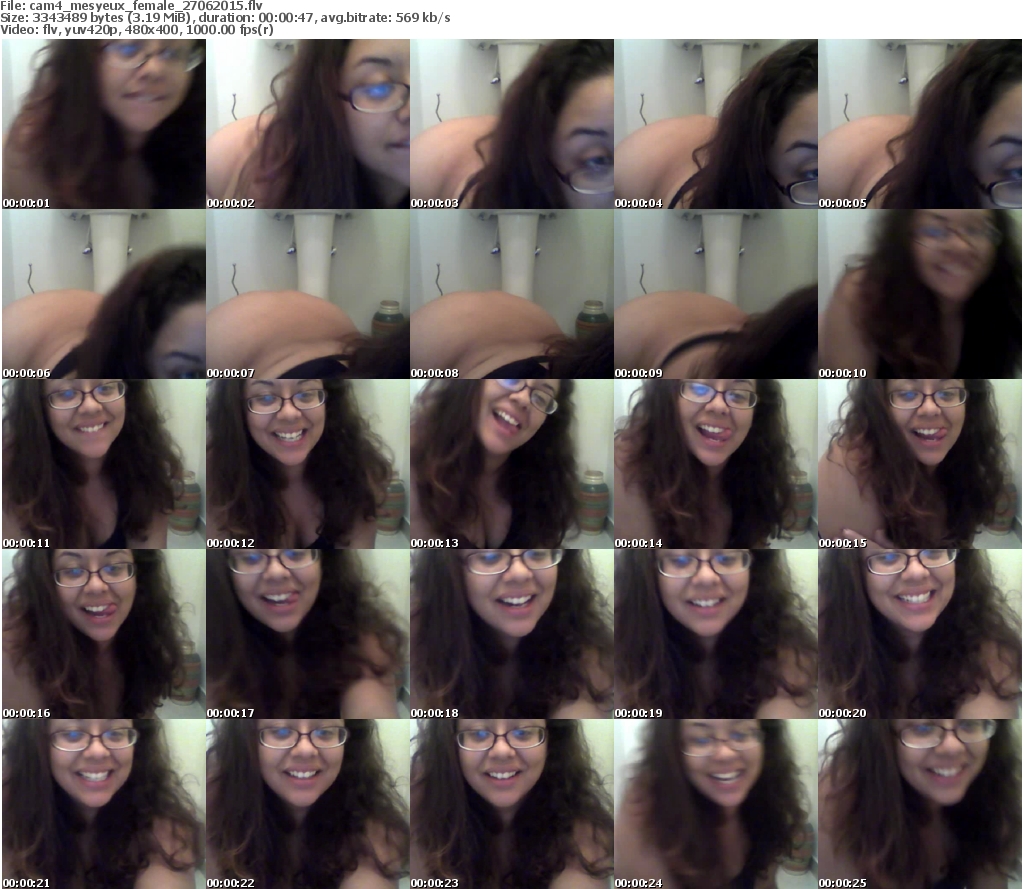The image size is (1024, 889).
Task: Select the thumbnail frame at 00:00:20
Action: pos(920,634)
